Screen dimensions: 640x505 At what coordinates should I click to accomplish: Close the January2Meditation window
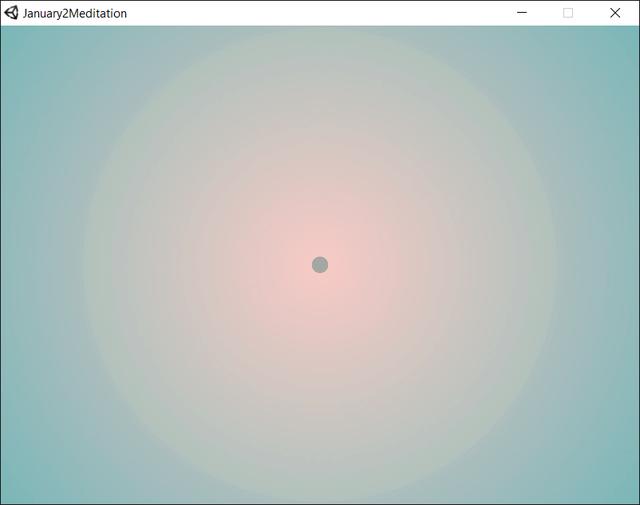pos(615,13)
